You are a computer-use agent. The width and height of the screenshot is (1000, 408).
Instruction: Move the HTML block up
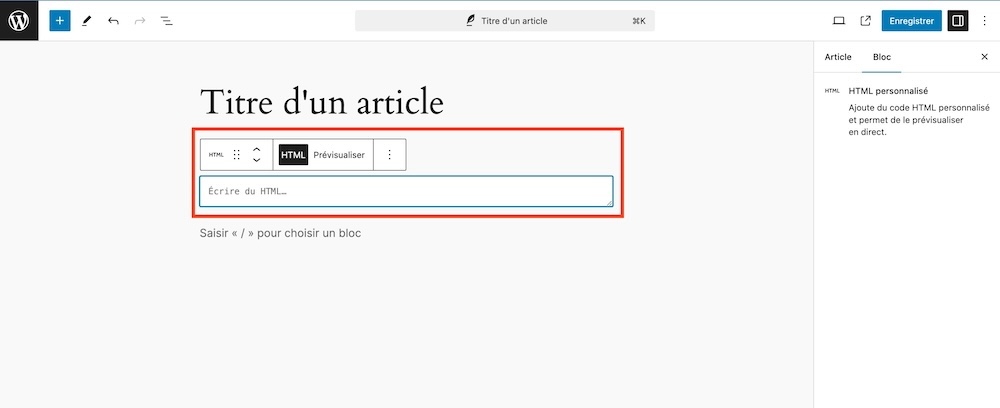tap(256, 149)
